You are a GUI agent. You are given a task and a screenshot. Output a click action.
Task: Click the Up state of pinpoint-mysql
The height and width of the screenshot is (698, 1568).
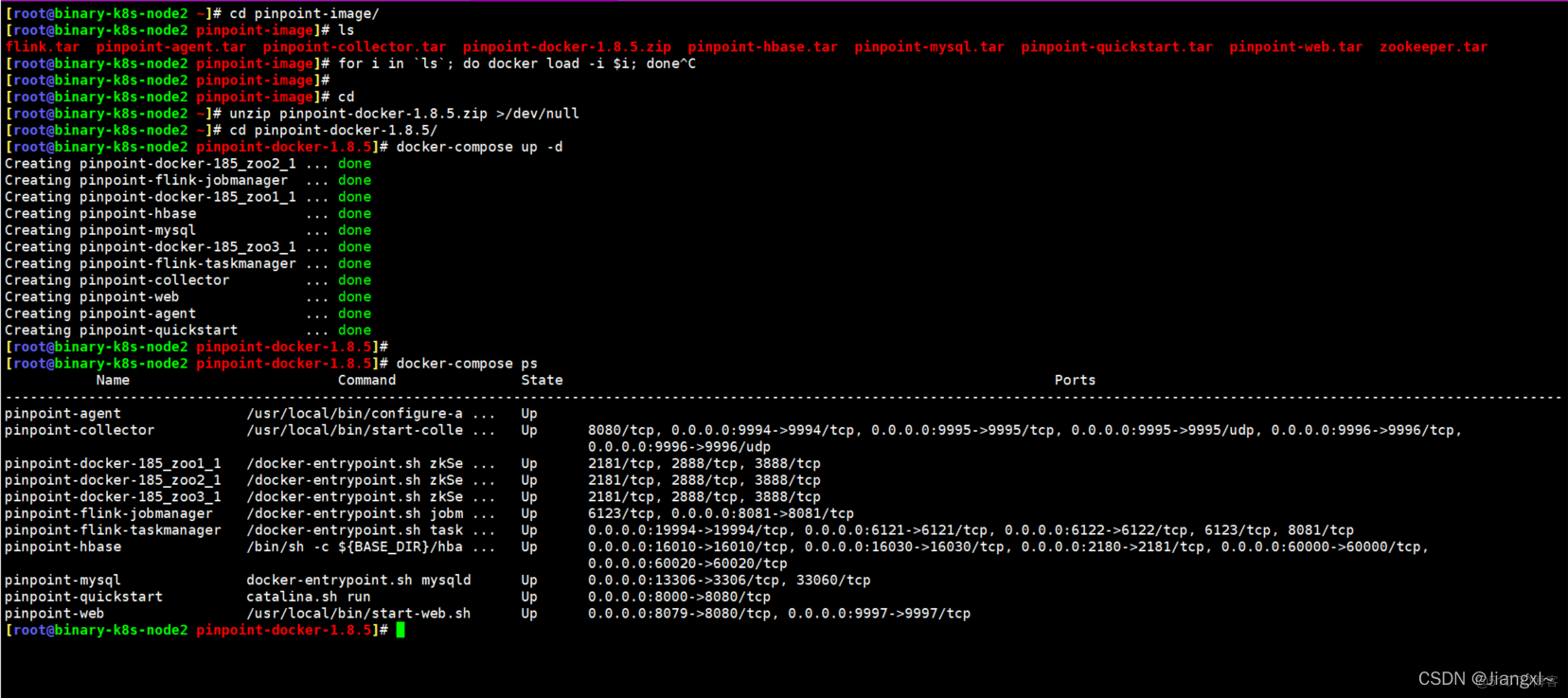click(x=529, y=581)
